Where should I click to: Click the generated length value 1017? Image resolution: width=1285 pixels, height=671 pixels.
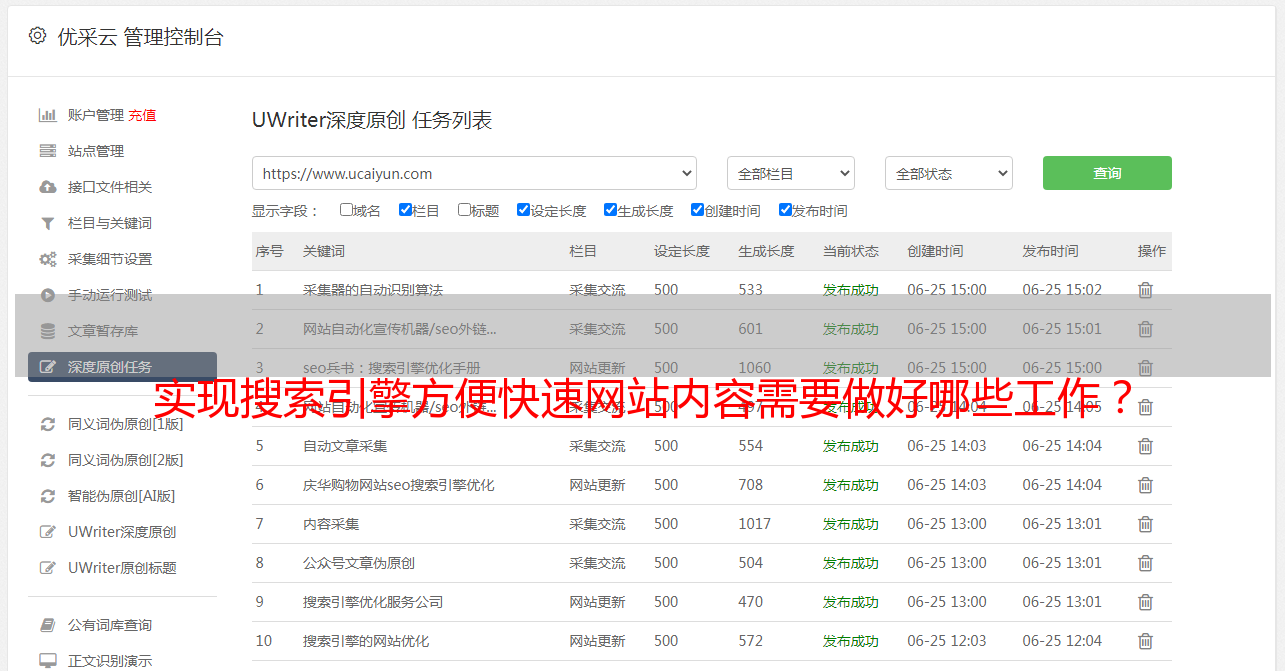755,524
